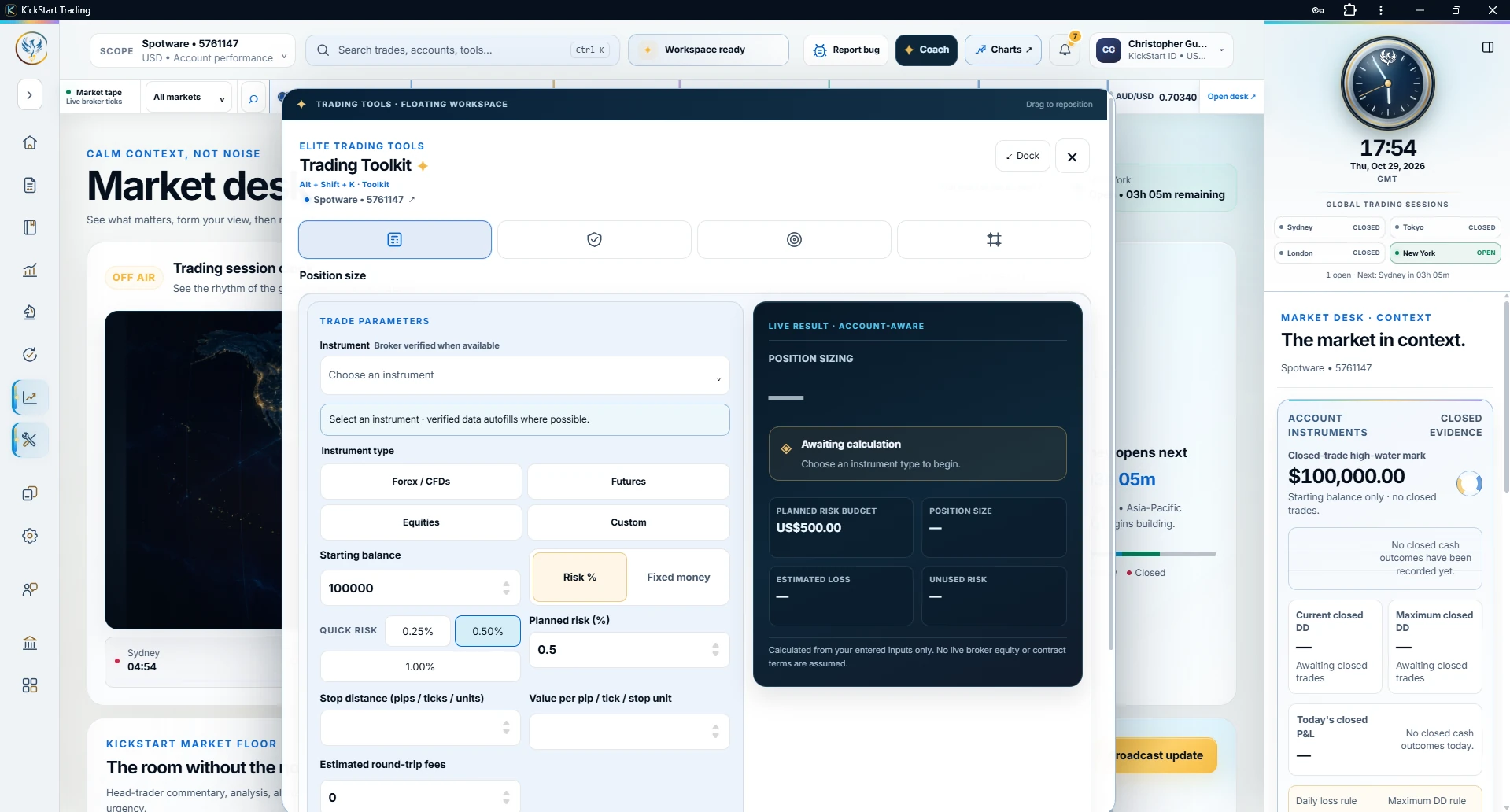Click the circular clock-check icon in sidebar

(x=30, y=355)
